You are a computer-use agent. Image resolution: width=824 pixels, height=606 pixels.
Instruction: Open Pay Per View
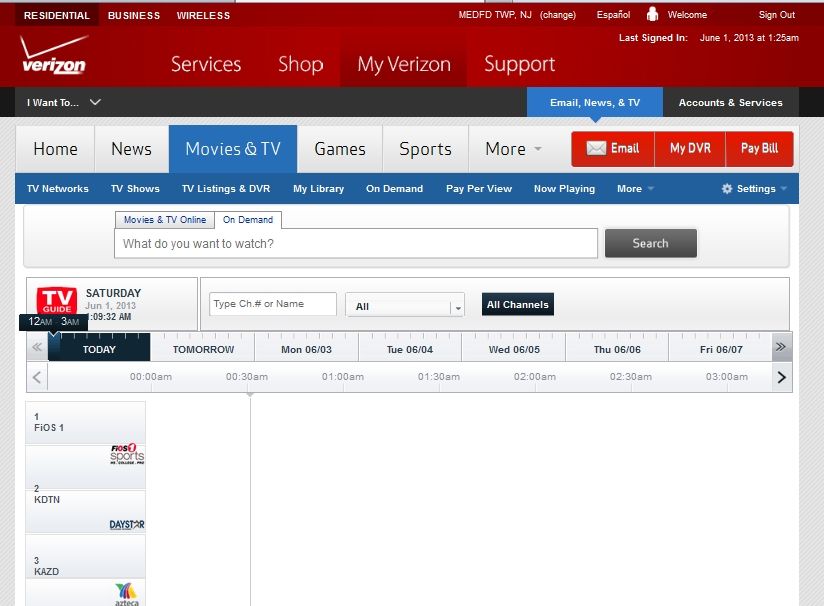(479, 189)
